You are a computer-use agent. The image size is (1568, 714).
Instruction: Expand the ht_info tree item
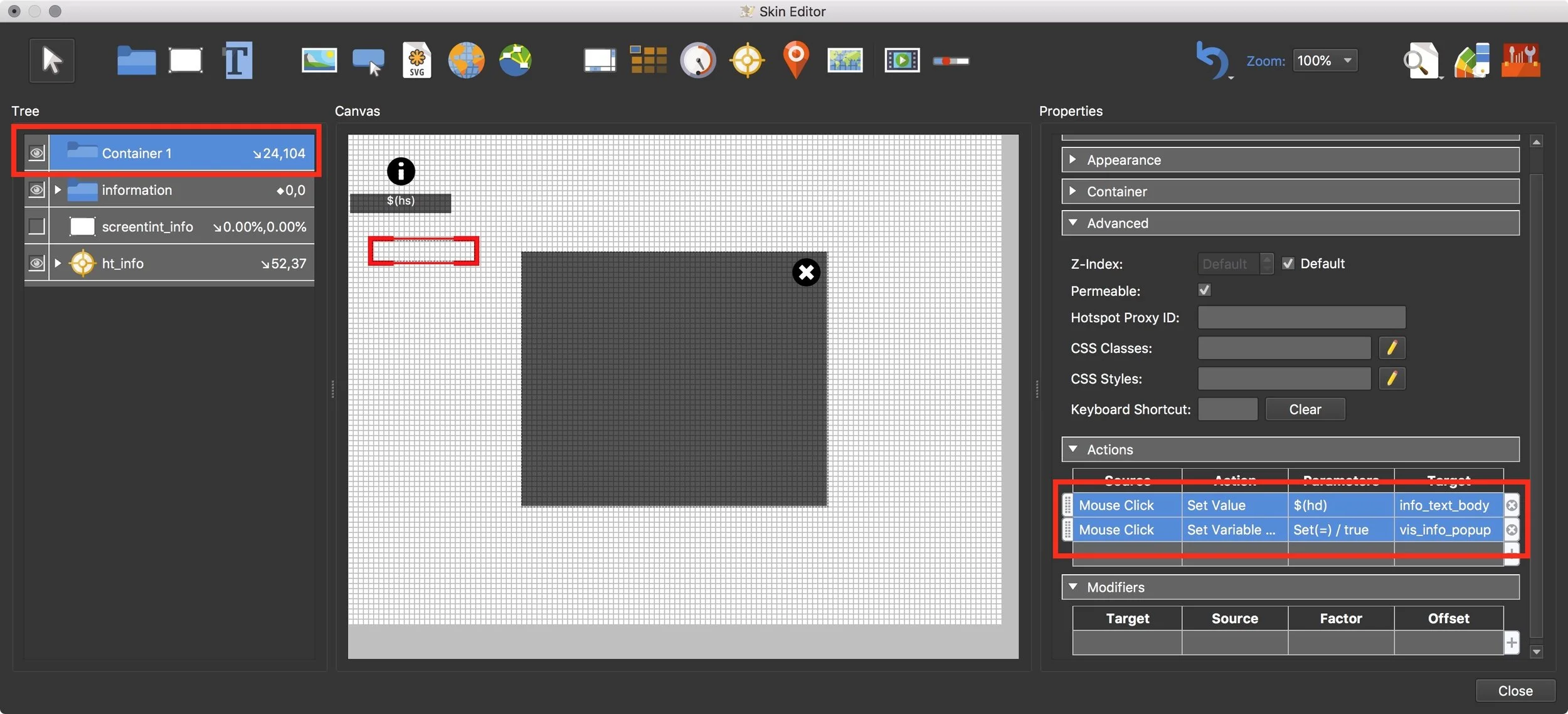[58, 263]
